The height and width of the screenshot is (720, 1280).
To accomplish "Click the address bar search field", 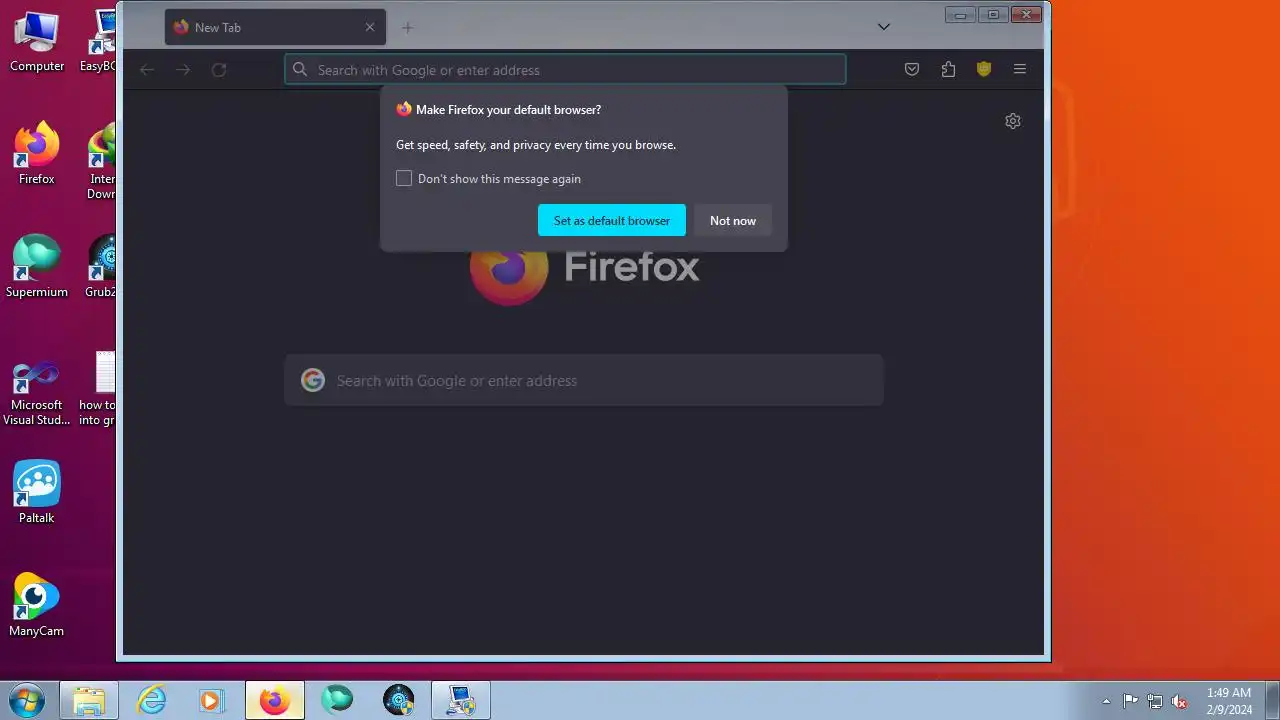I will 565,69.
